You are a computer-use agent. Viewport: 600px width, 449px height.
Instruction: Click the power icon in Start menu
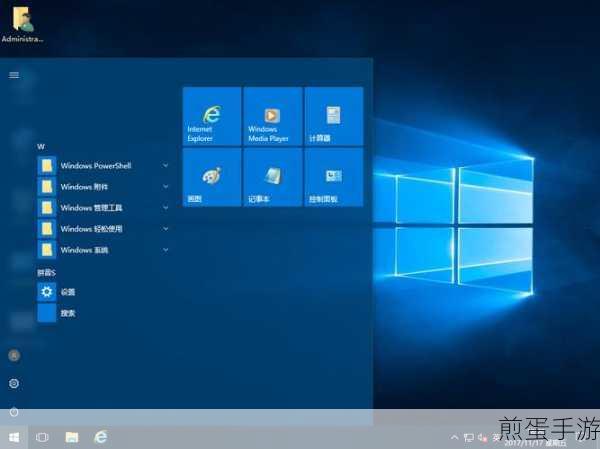click(14, 412)
